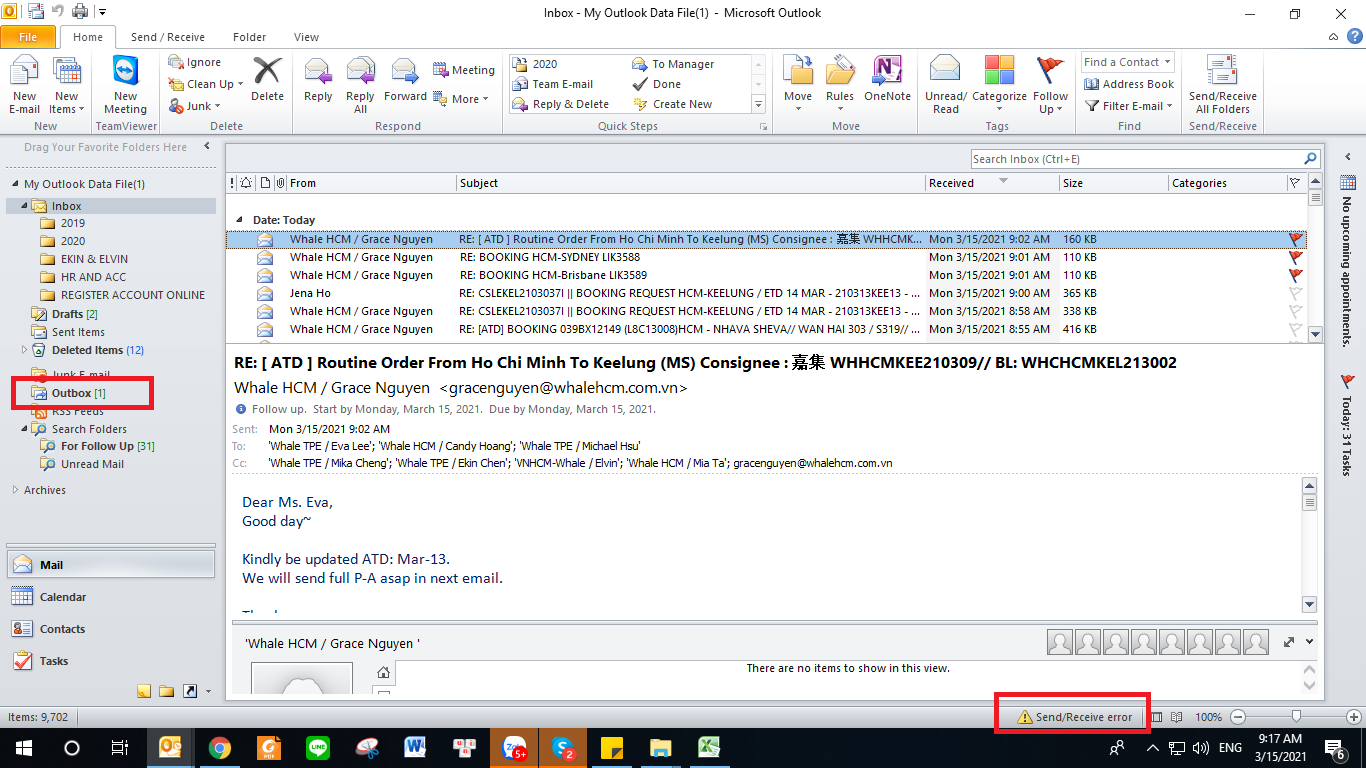Open Outlook Help question mark
Image resolution: width=1366 pixels, height=768 pixels.
click(1354, 37)
